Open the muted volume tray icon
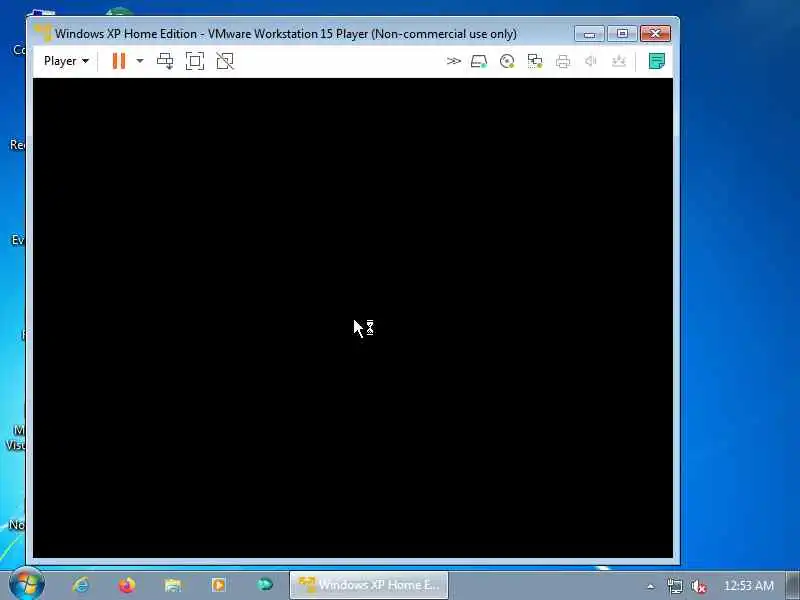Viewport: 800px width, 600px height. 698,586
